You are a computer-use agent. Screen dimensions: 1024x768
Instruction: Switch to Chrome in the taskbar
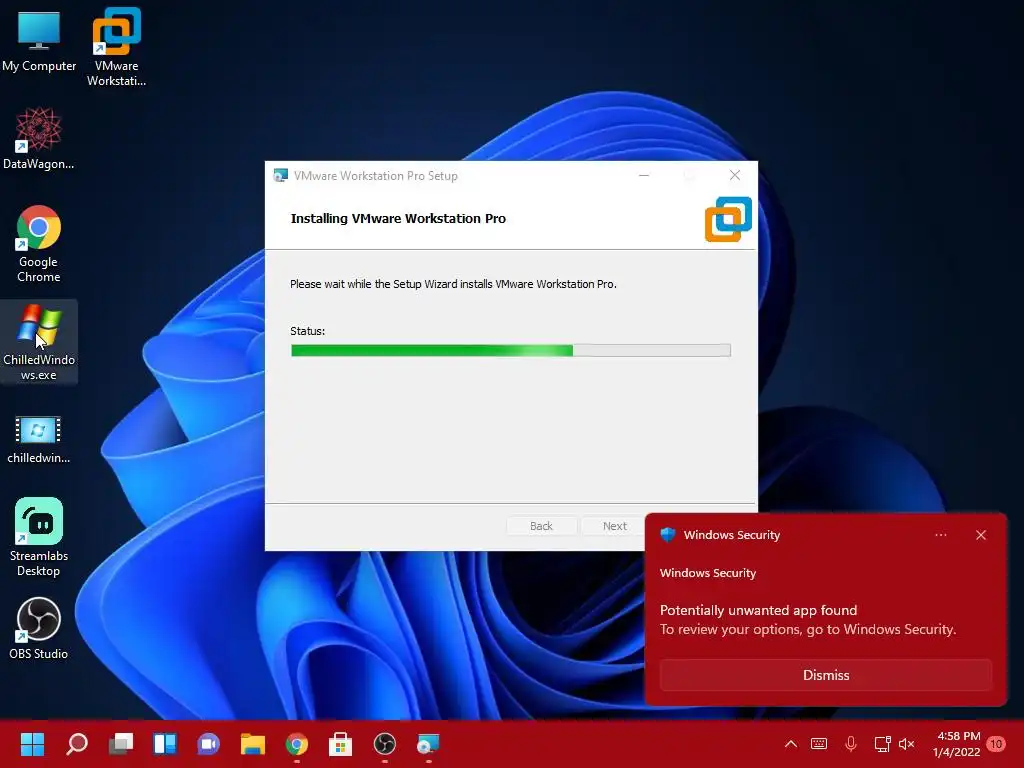(296, 744)
